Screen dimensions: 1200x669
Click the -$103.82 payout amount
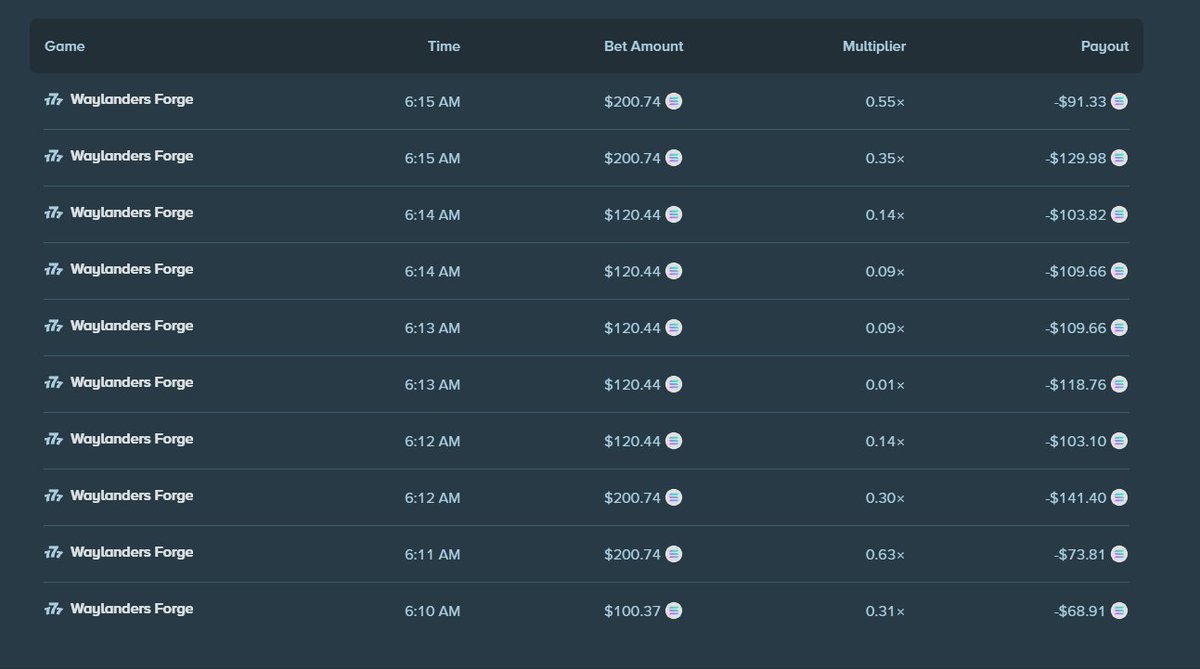coord(1076,215)
